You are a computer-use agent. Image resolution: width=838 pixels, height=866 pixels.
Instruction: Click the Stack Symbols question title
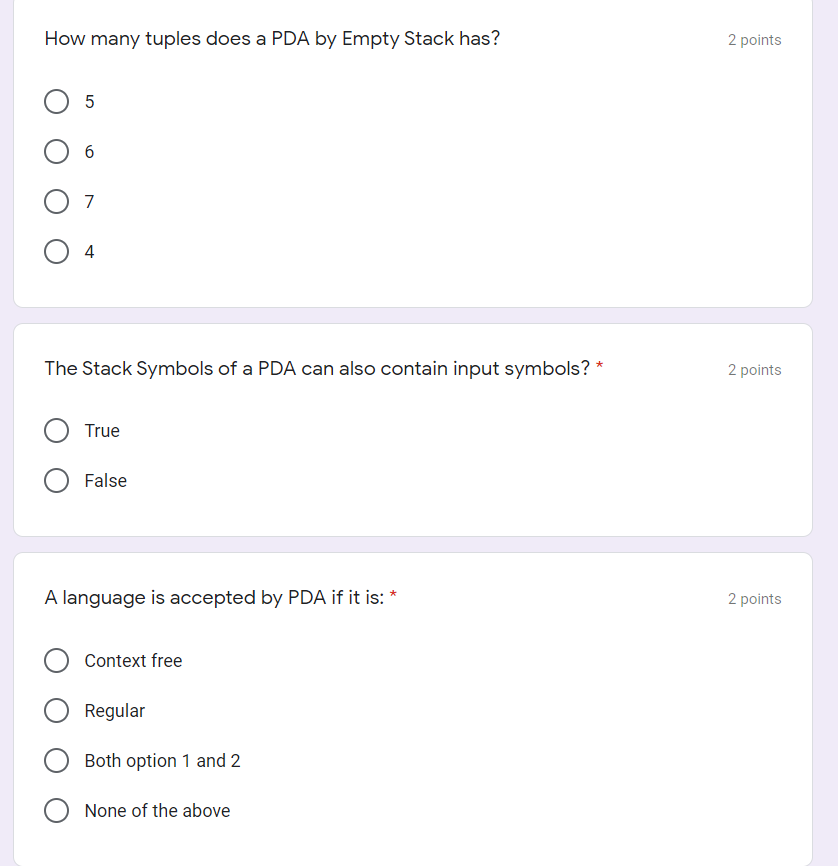click(x=317, y=368)
